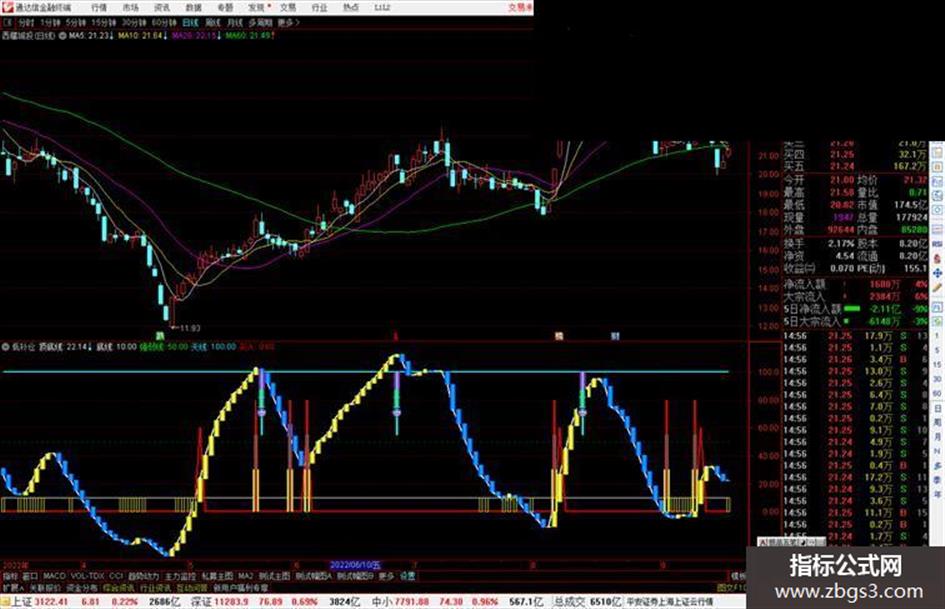Image resolution: width=945 pixels, height=609 pixels.
Task: Click 平安证券上海上证云行情 server status
Action: (670, 602)
